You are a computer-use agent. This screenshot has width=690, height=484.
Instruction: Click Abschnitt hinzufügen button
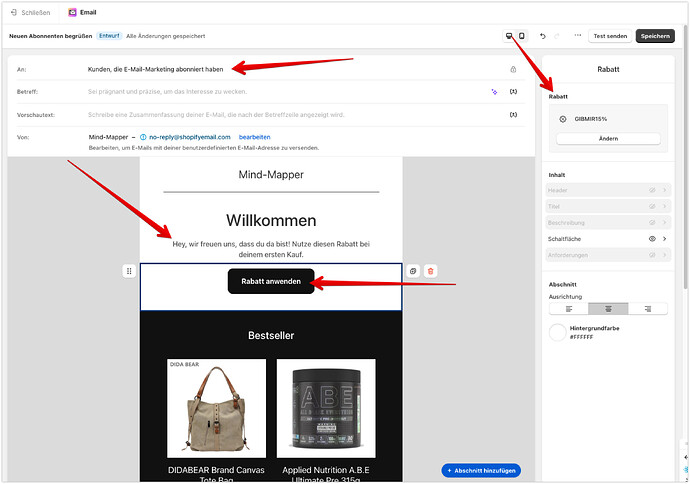click(x=481, y=470)
